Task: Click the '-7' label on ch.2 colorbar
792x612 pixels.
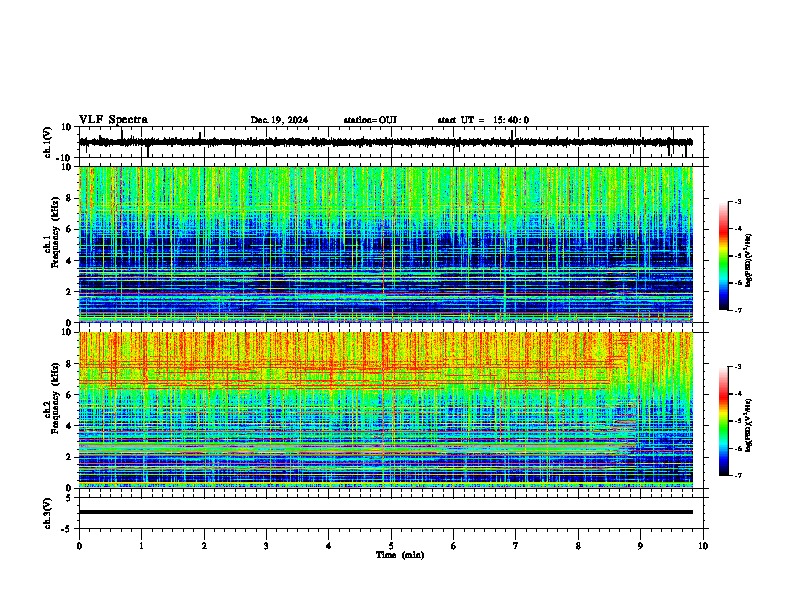Action: (737, 476)
